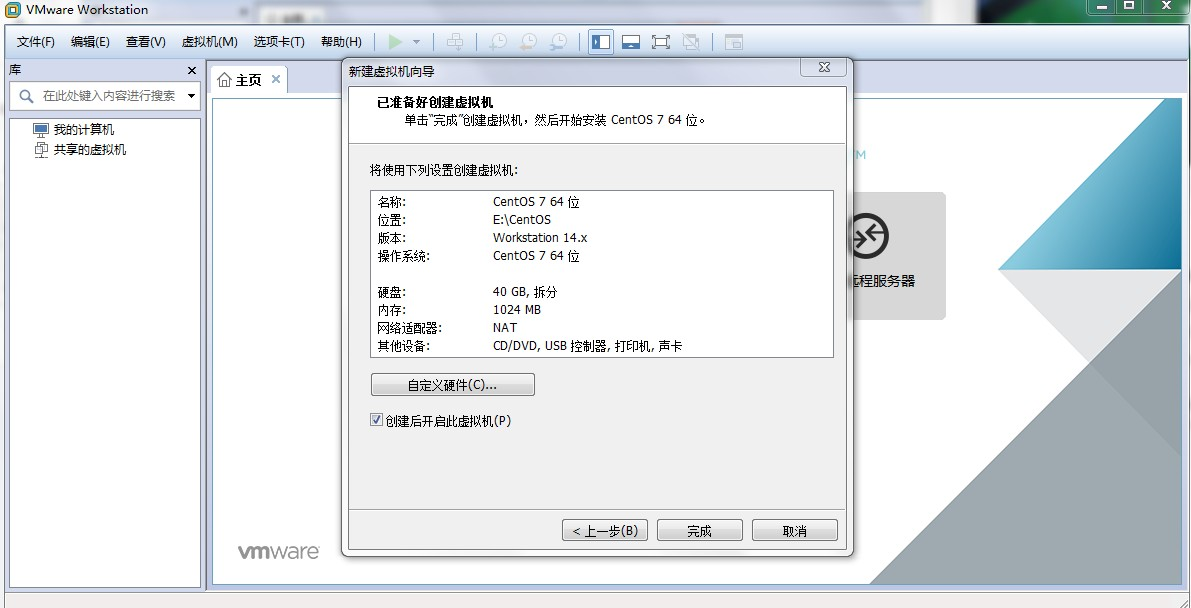
Task: Click the send Ctrl+Alt+Del toolbar icon
Action: [455, 42]
